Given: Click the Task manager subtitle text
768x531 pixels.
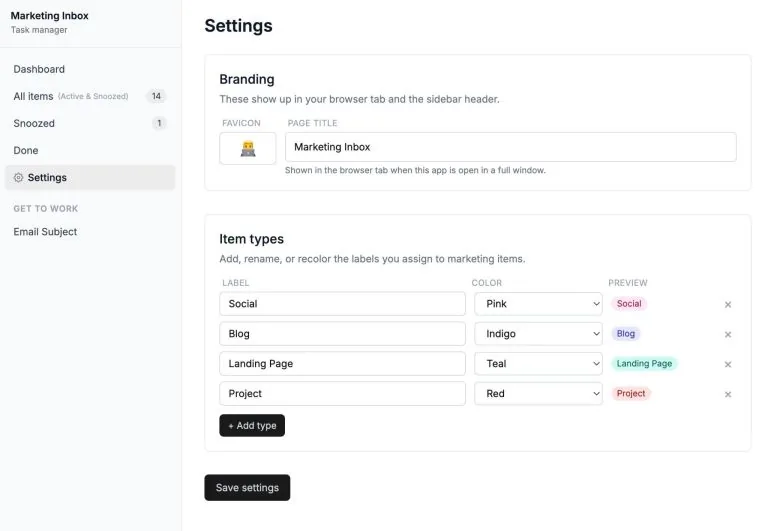Looking at the screenshot, I should coord(39,30).
